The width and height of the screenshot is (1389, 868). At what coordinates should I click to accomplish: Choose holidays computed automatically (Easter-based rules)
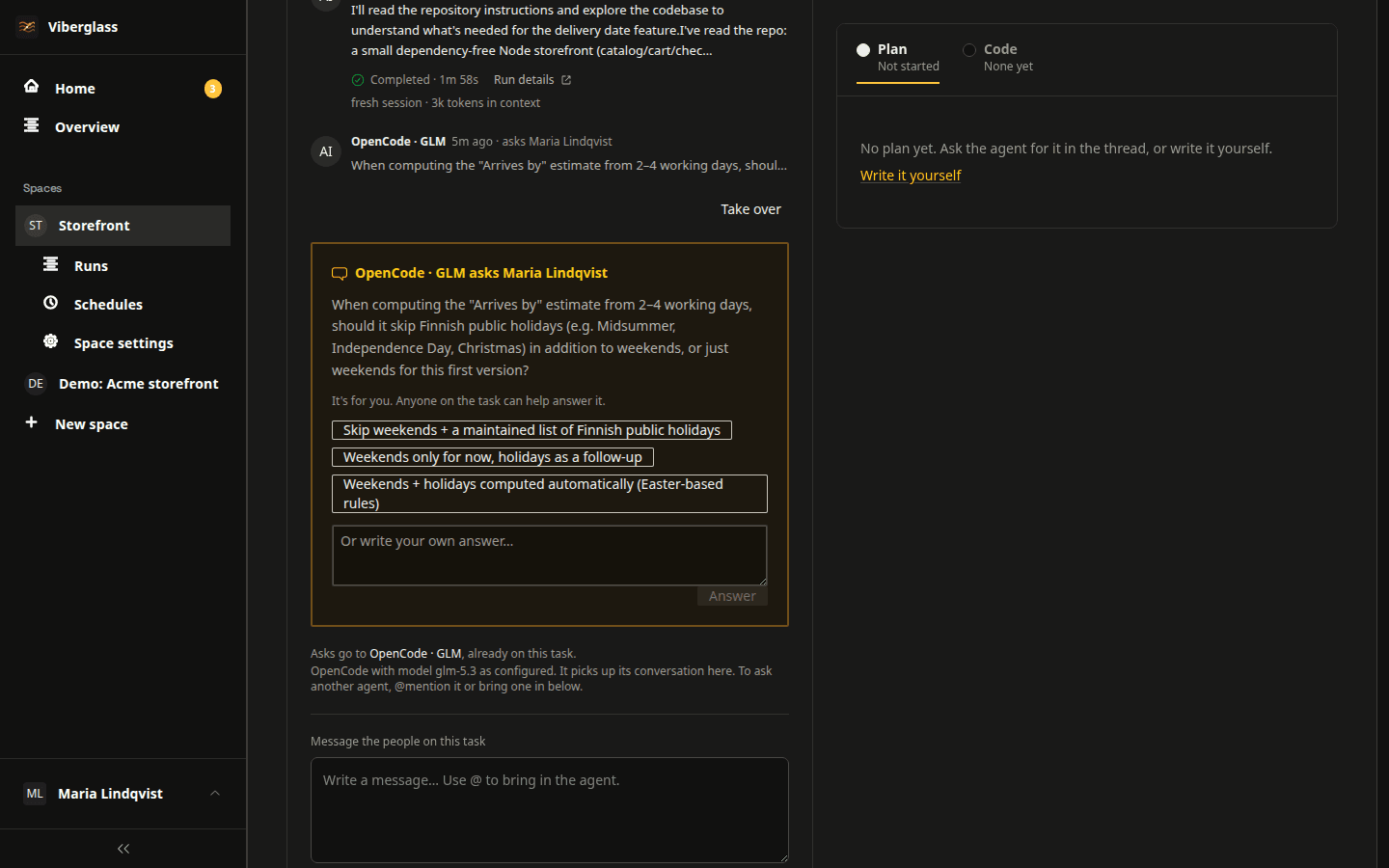(550, 494)
